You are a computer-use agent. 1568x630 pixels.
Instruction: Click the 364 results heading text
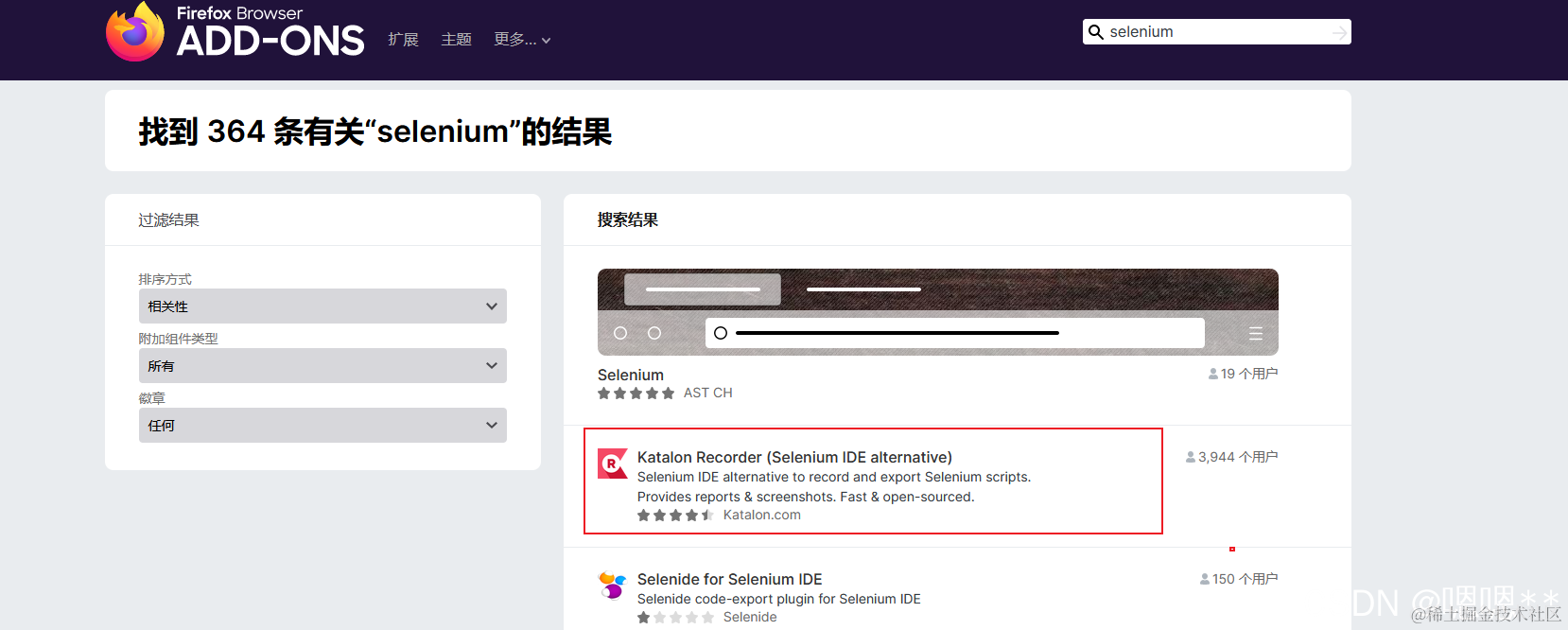click(375, 131)
